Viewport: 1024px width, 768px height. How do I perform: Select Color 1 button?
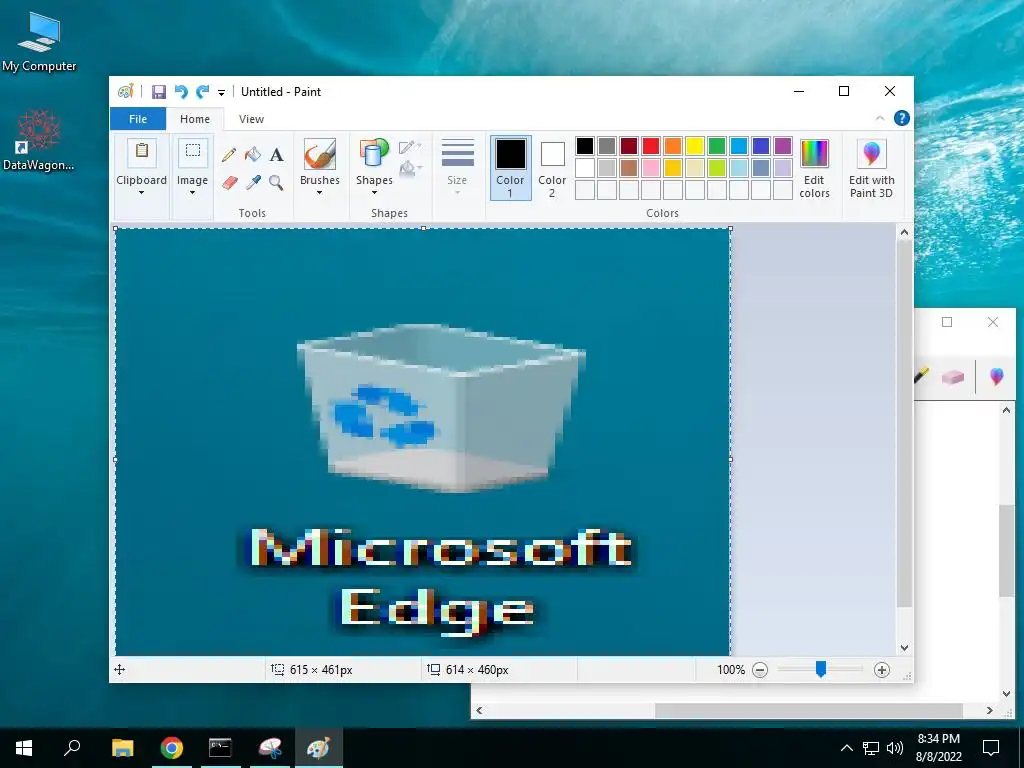click(x=511, y=168)
